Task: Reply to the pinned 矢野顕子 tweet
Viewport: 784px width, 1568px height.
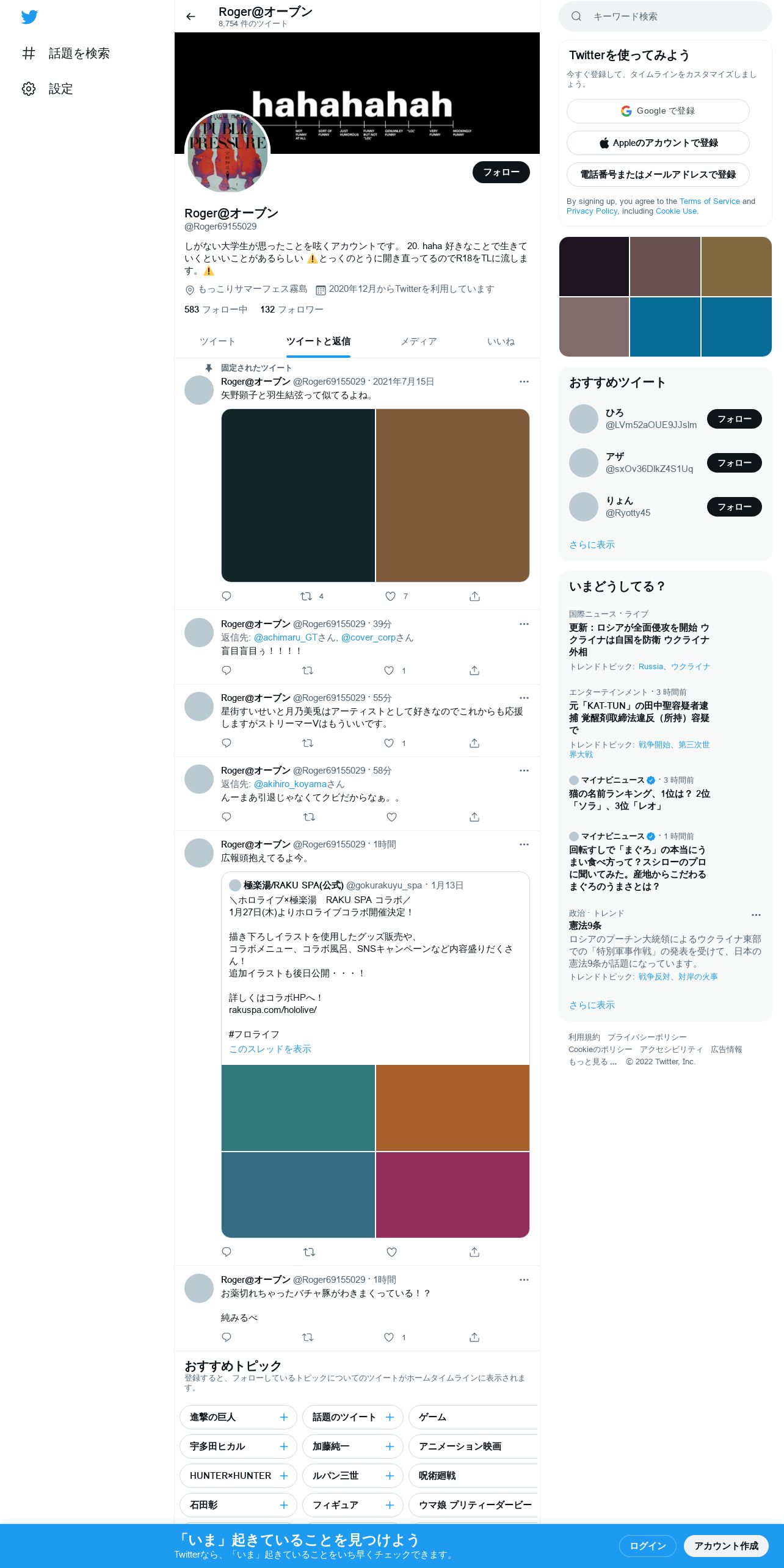Action: [x=227, y=596]
